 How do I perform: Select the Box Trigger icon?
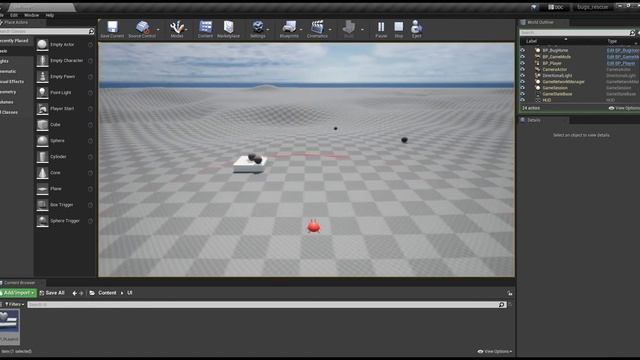(x=42, y=204)
